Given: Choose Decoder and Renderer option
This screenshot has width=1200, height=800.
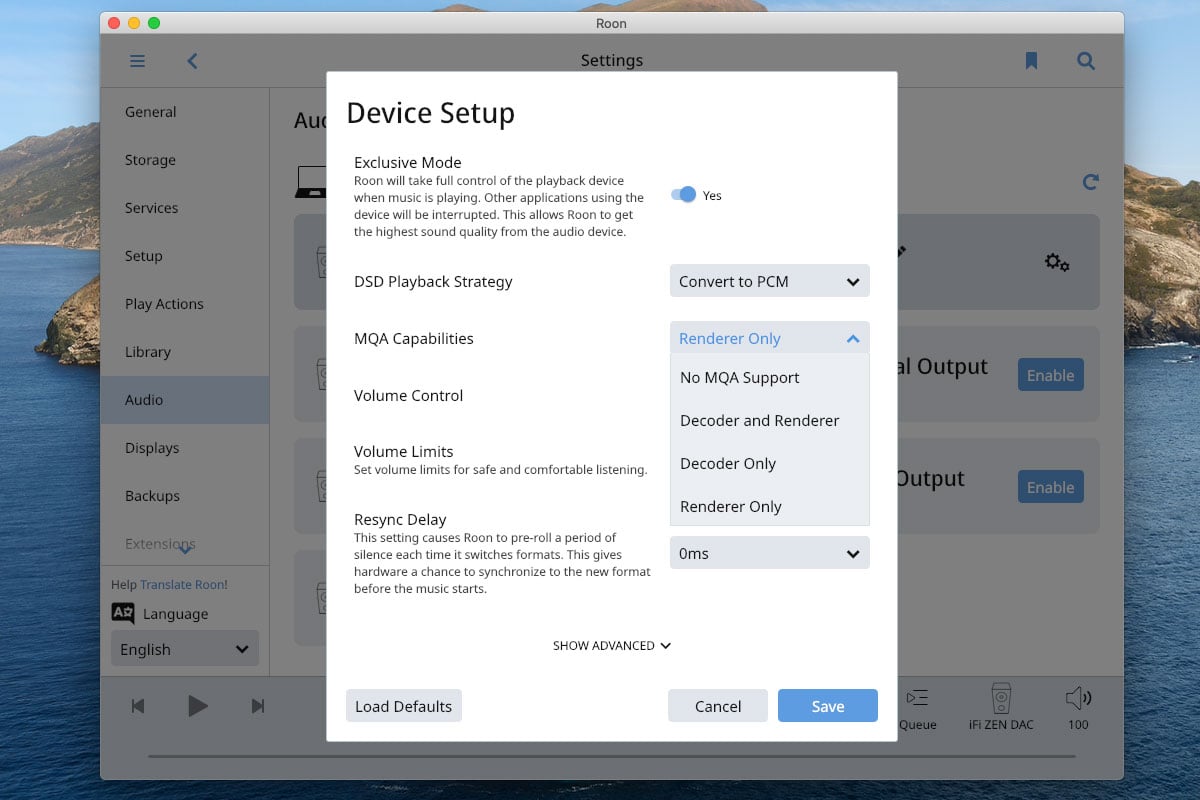Looking at the screenshot, I should point(770,420).
